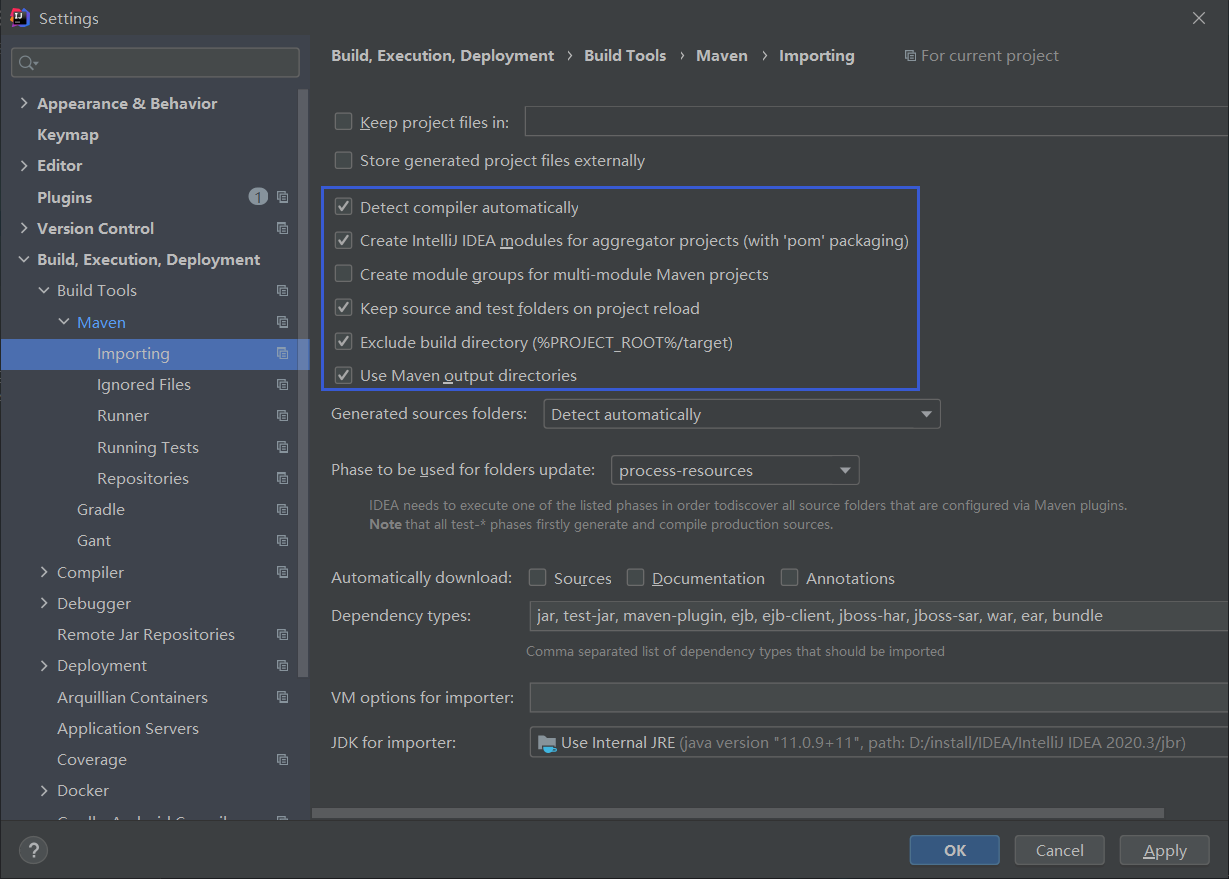Click the per-project icon beside Arquillian Containers
Screen dimensions: 1229x879
coord(283,697)
